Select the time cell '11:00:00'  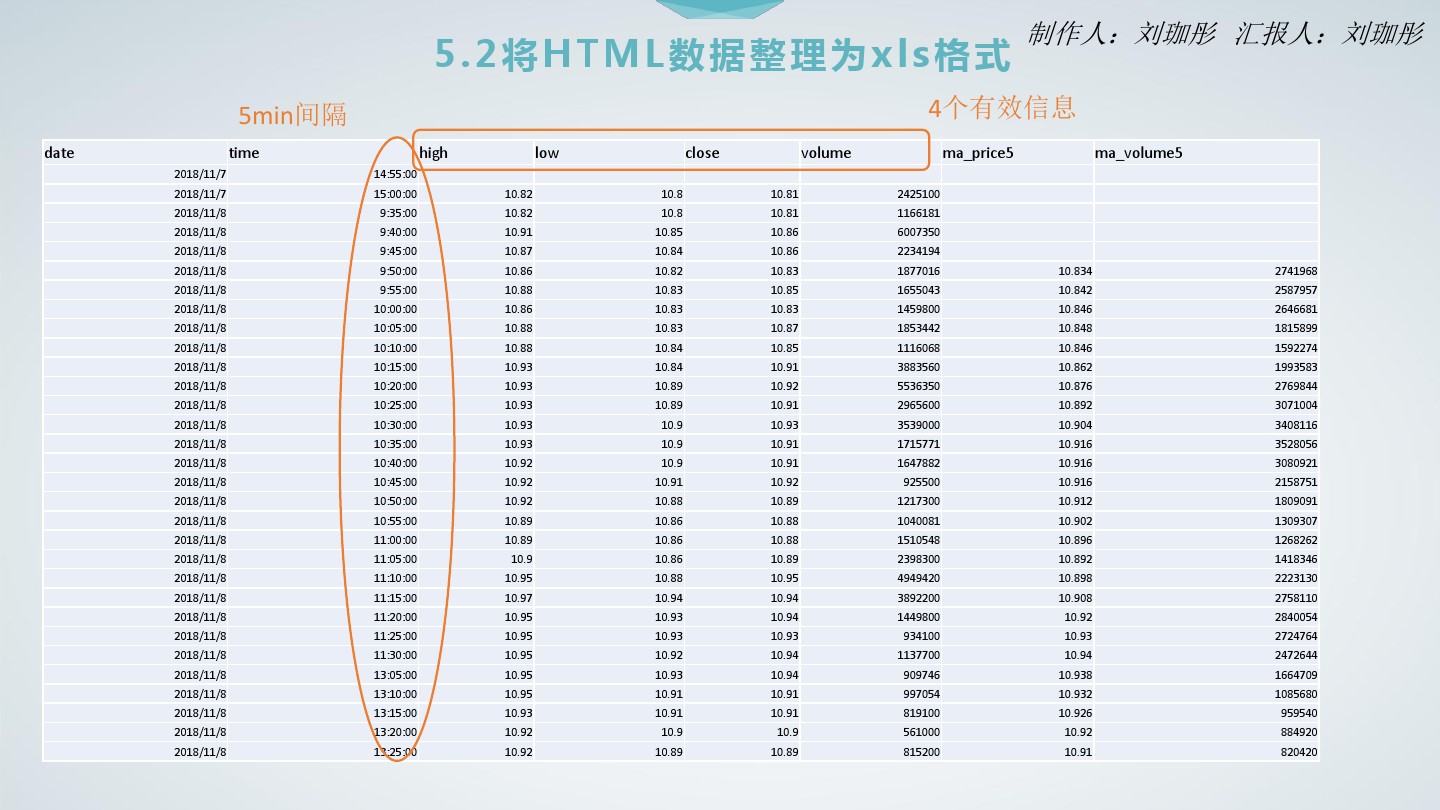[395, 540]
